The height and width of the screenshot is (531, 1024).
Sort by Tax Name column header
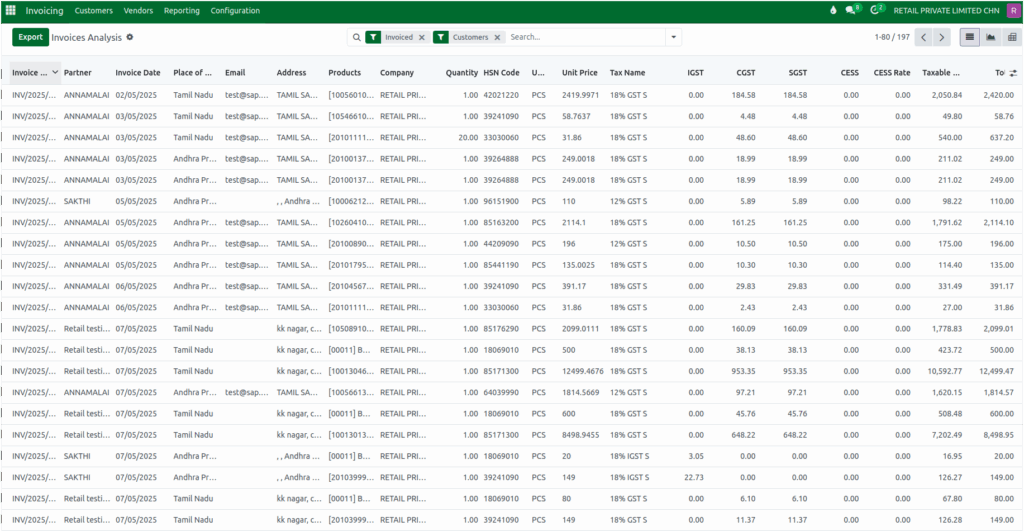coord(627,72)
